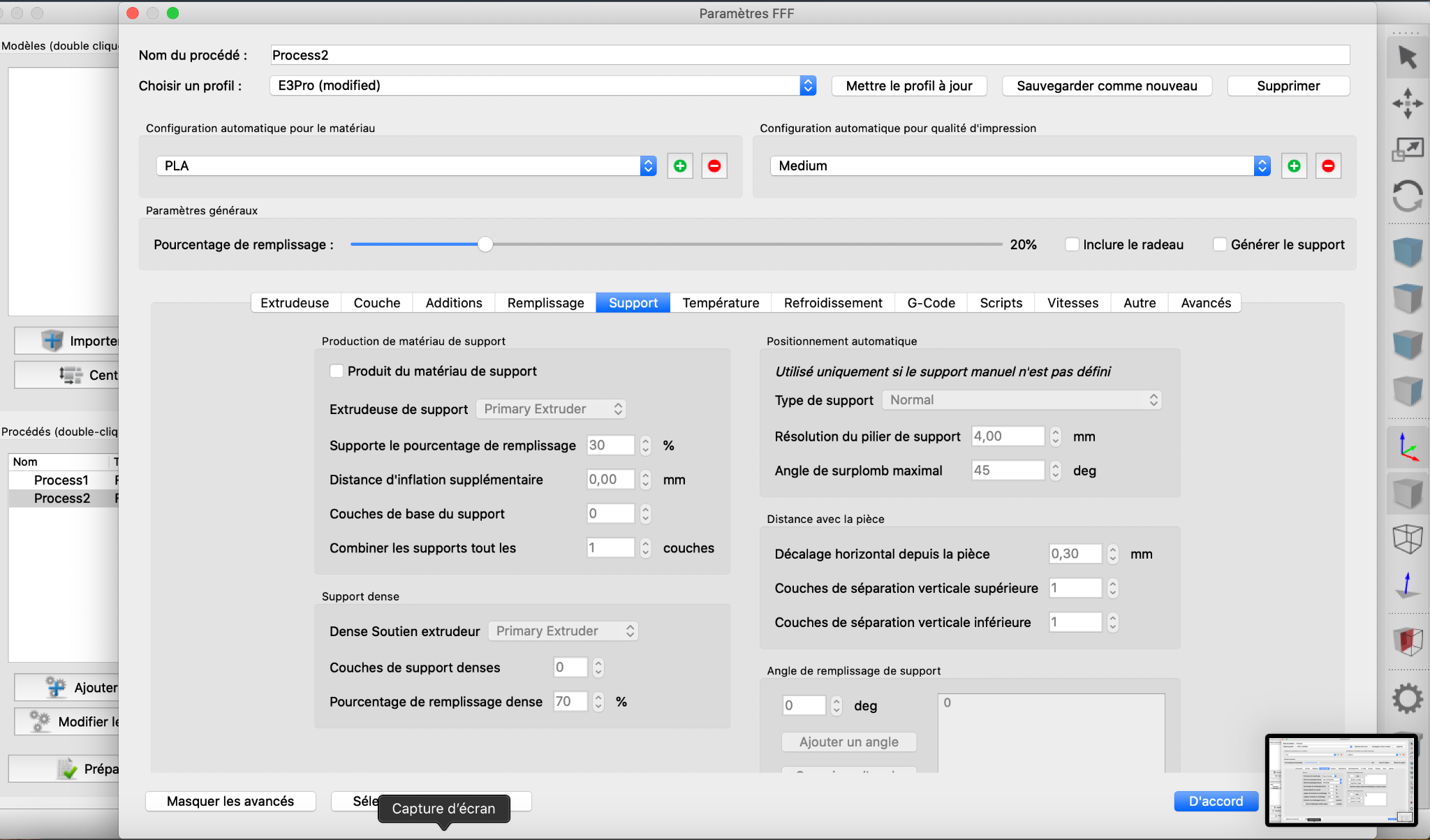Switch to the Température tab
The height and width of the screenshot is (840, 1430).
pos(721,303)
